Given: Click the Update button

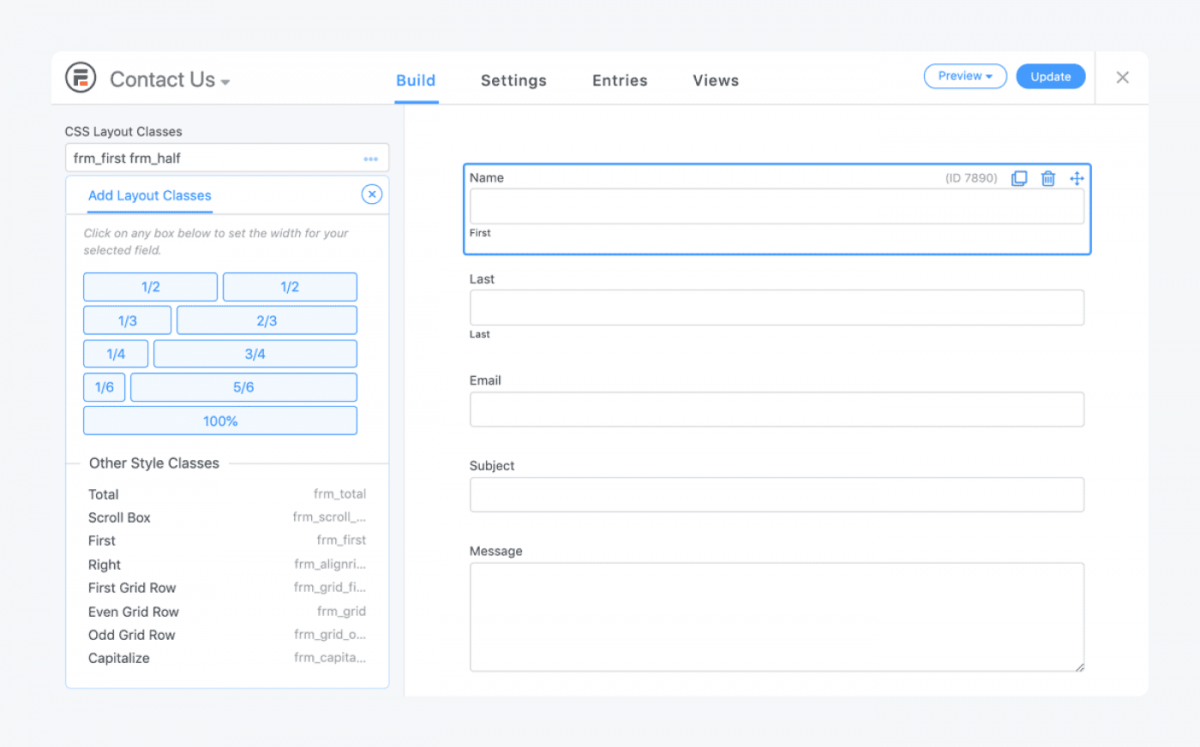Looking at the screenshot, I should (1050, 76).
